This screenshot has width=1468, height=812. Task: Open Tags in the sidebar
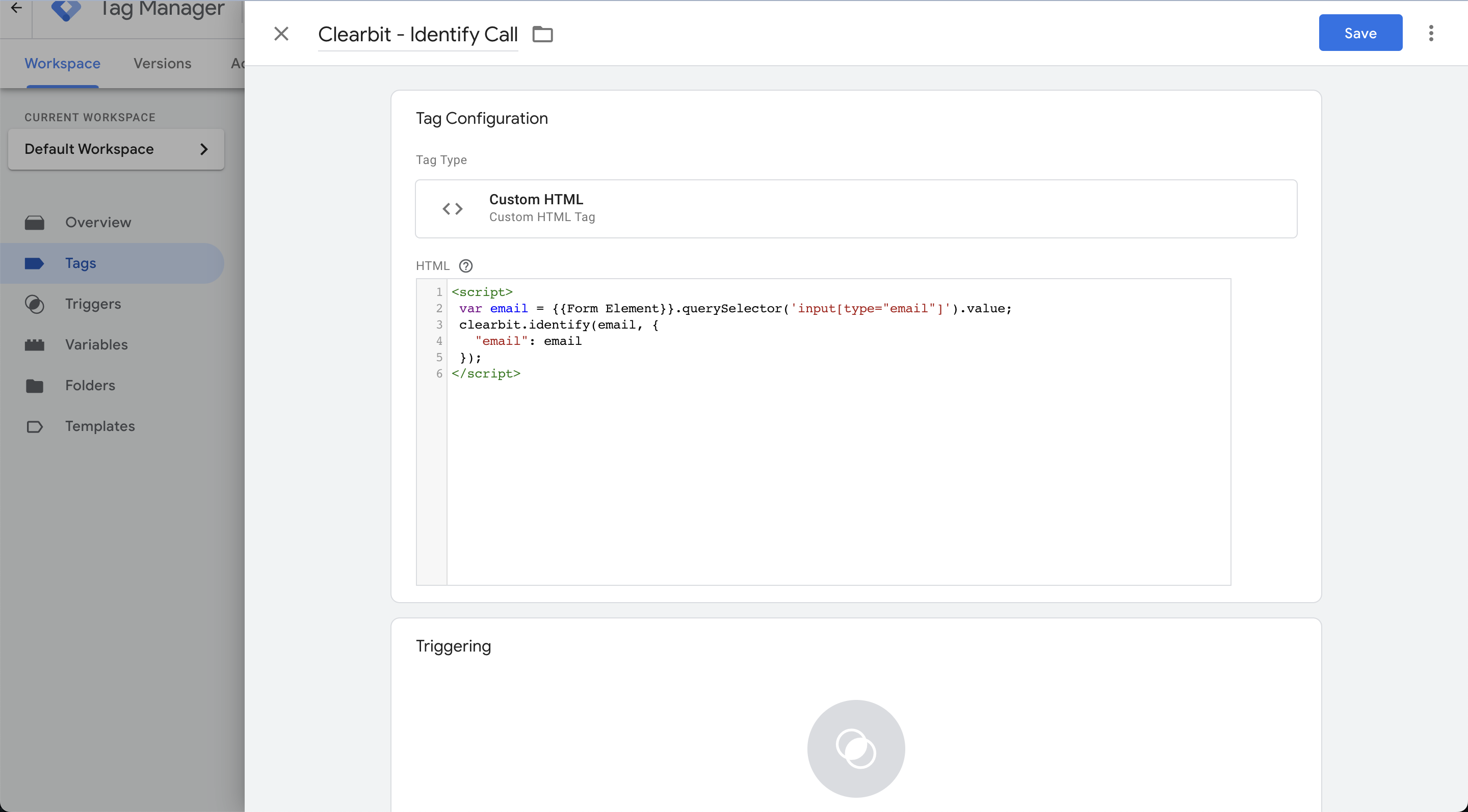pyautogui.click(x=112, y=263)
